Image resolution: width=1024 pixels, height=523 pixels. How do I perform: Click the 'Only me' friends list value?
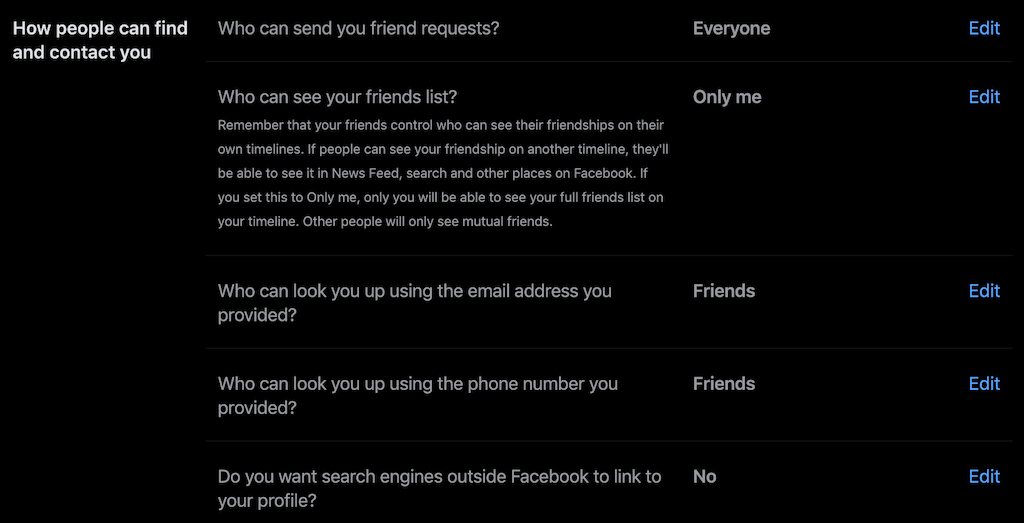pos(727,97)
